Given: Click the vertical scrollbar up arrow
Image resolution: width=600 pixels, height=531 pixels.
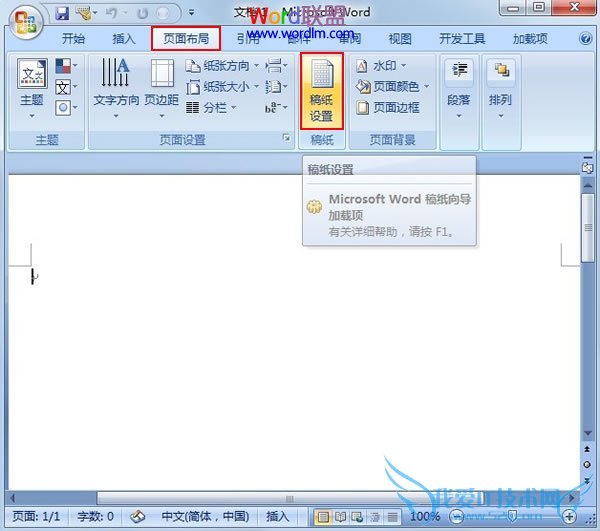Looking at the screenshot, I should [588, 186].
